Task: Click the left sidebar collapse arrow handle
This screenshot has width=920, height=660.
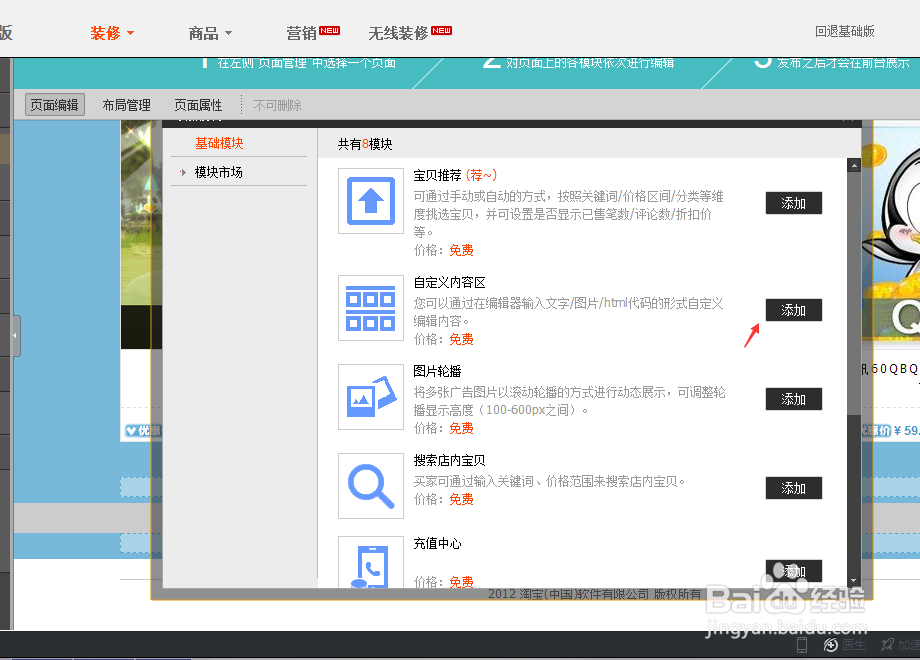Action: point(16,336)
